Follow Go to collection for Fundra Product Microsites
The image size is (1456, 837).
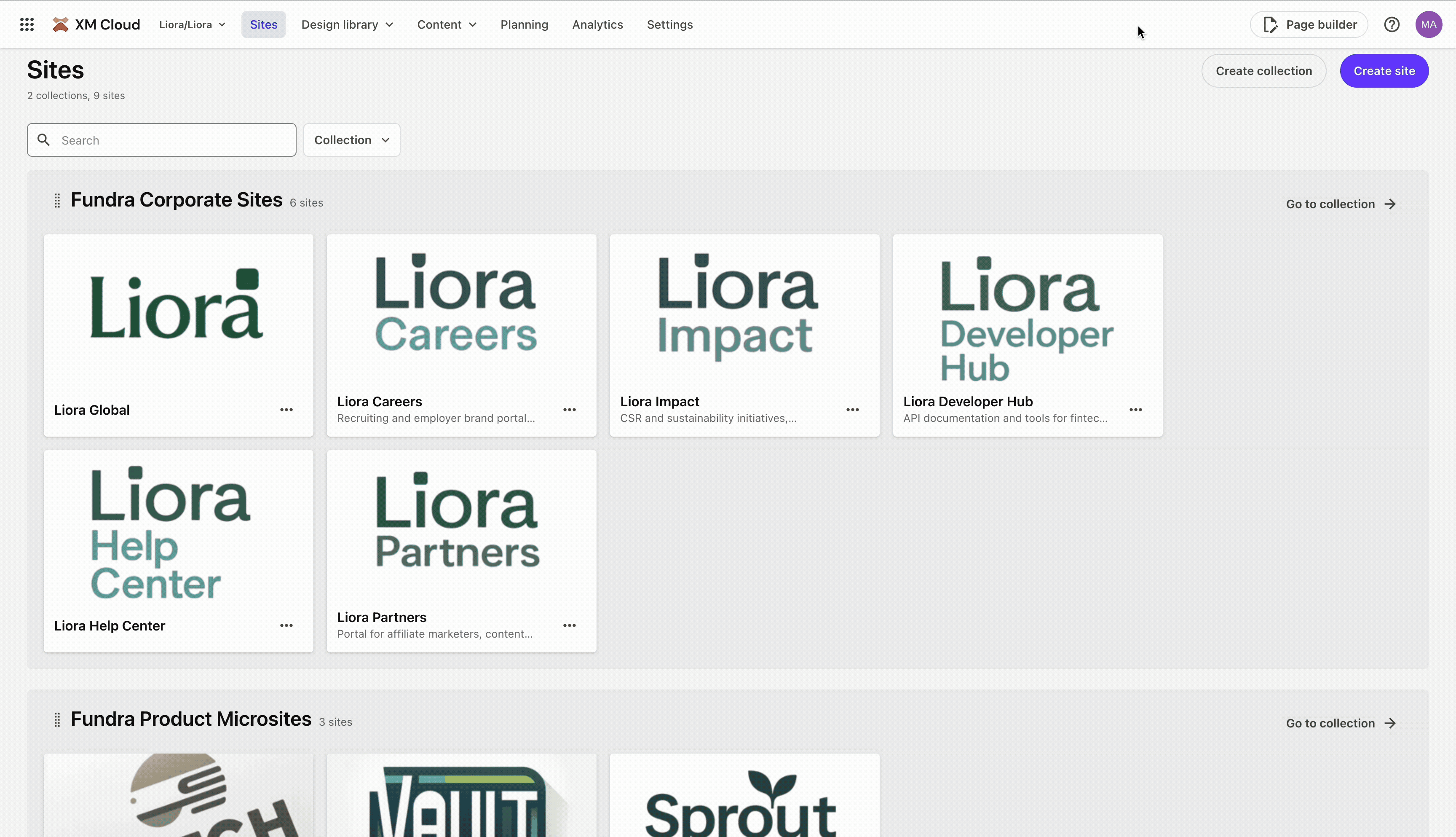tap(1341, 723)
